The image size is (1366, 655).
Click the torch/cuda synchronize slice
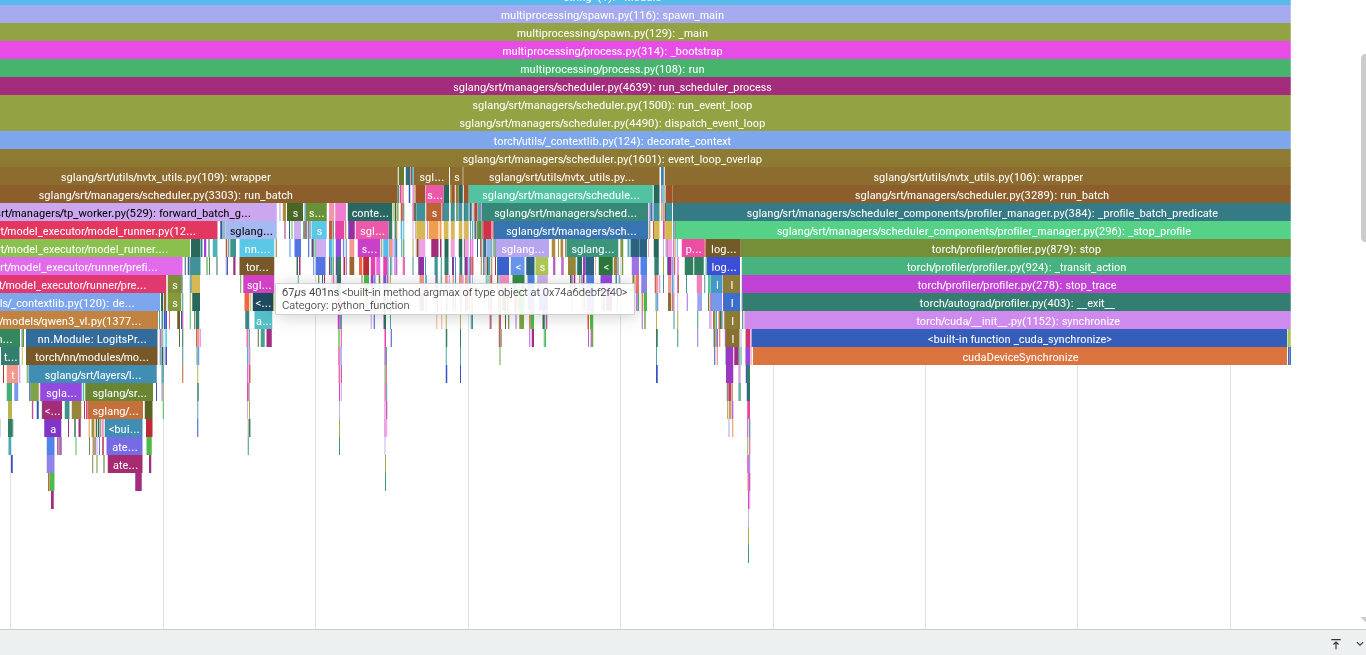point(1017,321)
